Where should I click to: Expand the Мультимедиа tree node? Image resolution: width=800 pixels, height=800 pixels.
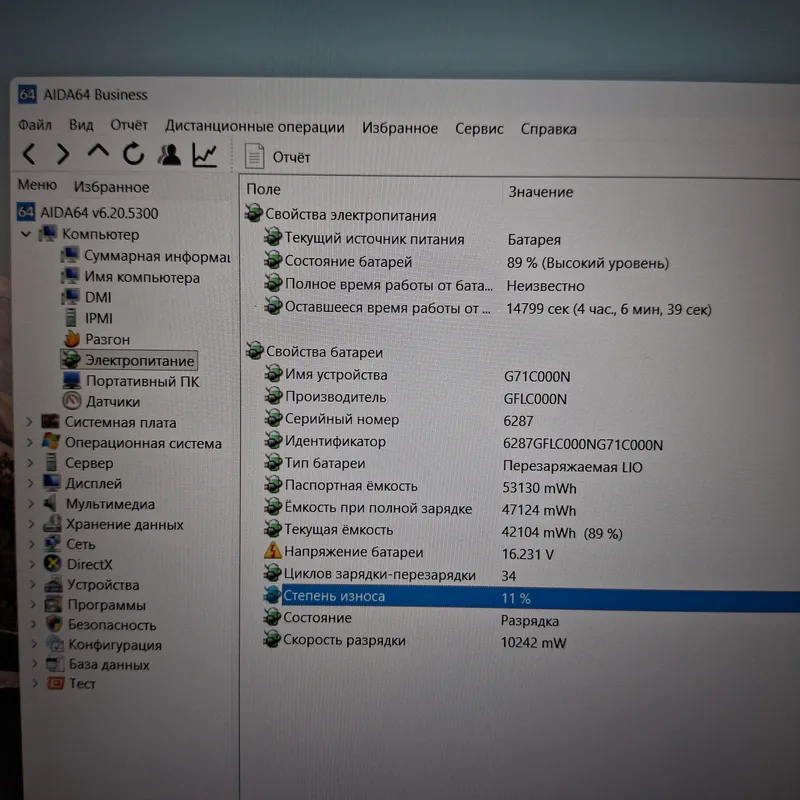(x=31, y=504)
